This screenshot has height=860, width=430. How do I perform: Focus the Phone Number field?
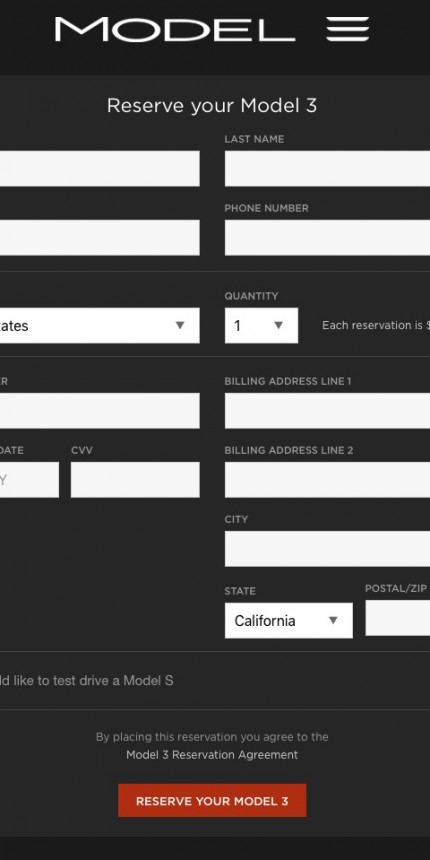(327, 237)
